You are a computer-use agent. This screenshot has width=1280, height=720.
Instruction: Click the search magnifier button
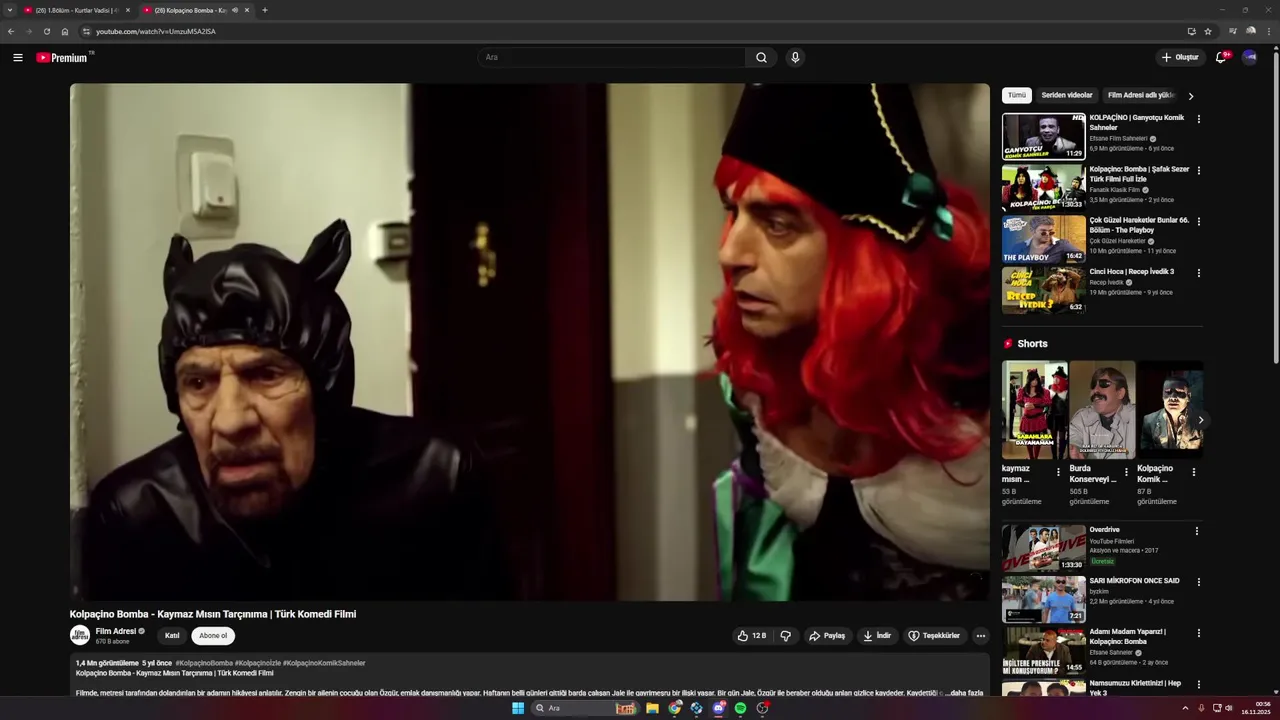(x=761, y=58)
